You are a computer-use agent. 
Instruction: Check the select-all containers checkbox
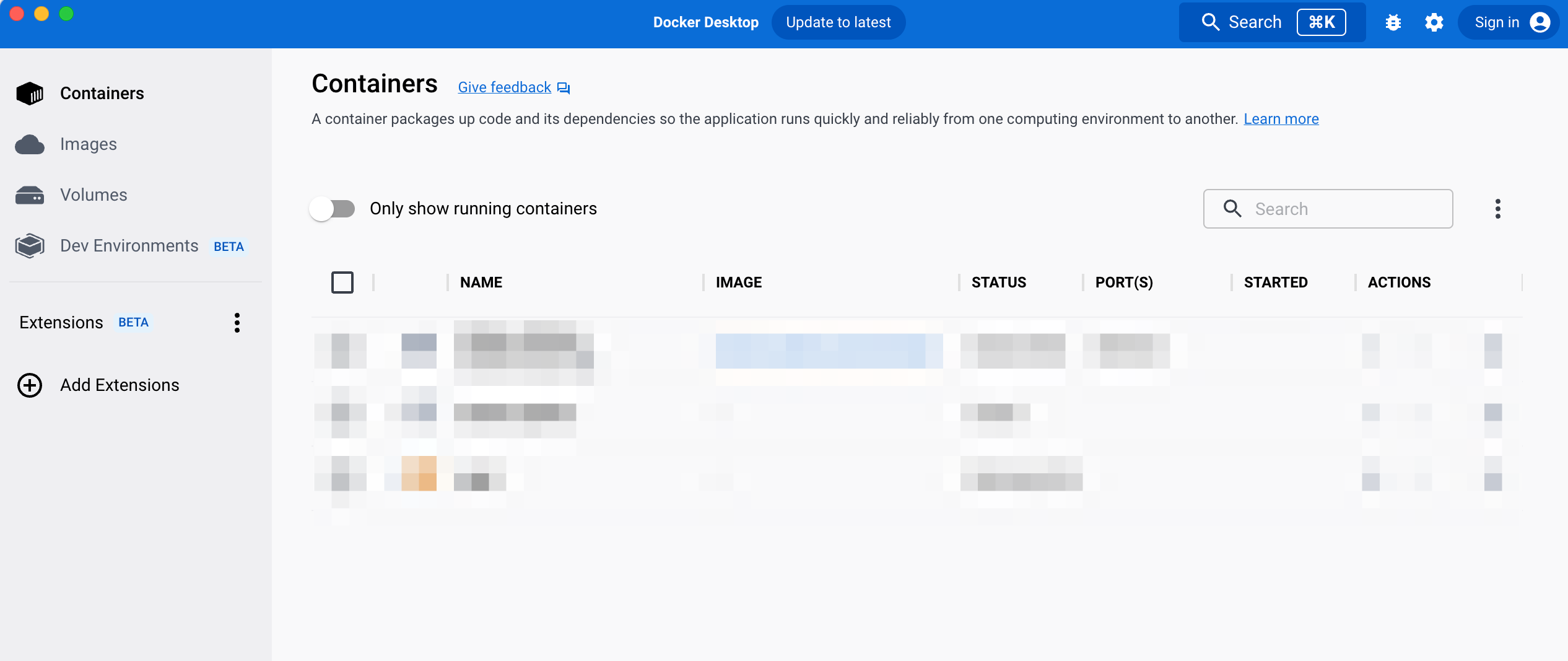(x=342, y=282)
